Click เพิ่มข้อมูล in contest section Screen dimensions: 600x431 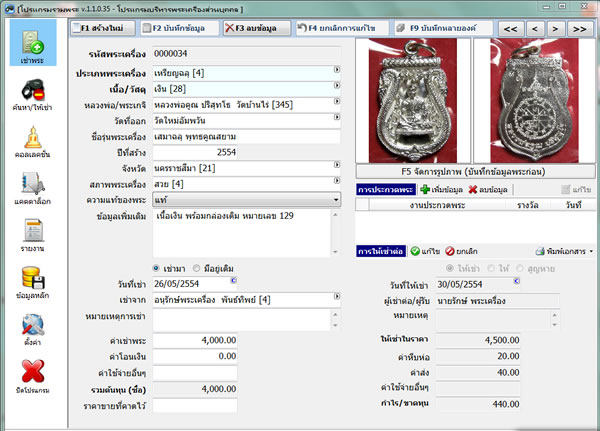[441, 189]
